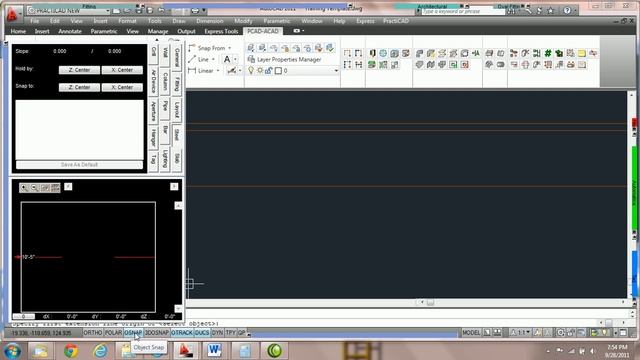Click the Line tool diagonal icon
Viewport: 640px width, 360px height.
tap(192, 60)
